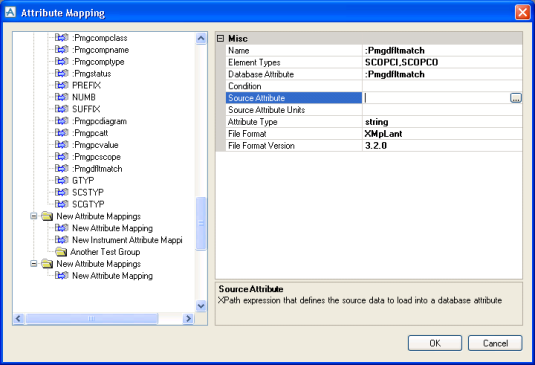Collapse the second New Attribute Mappings folder
The width and height of the screenshot is (535, 365).
point(33,263)
